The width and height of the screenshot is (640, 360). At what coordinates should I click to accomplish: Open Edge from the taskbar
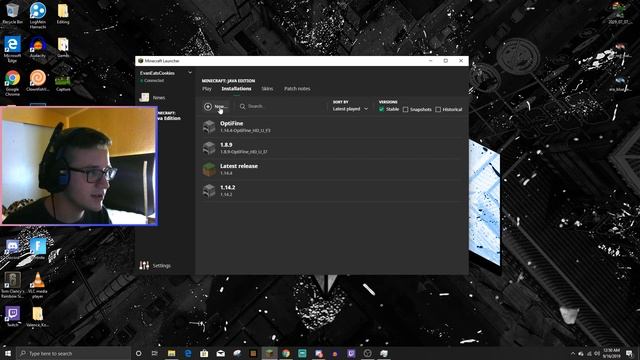tap(188, 353)
